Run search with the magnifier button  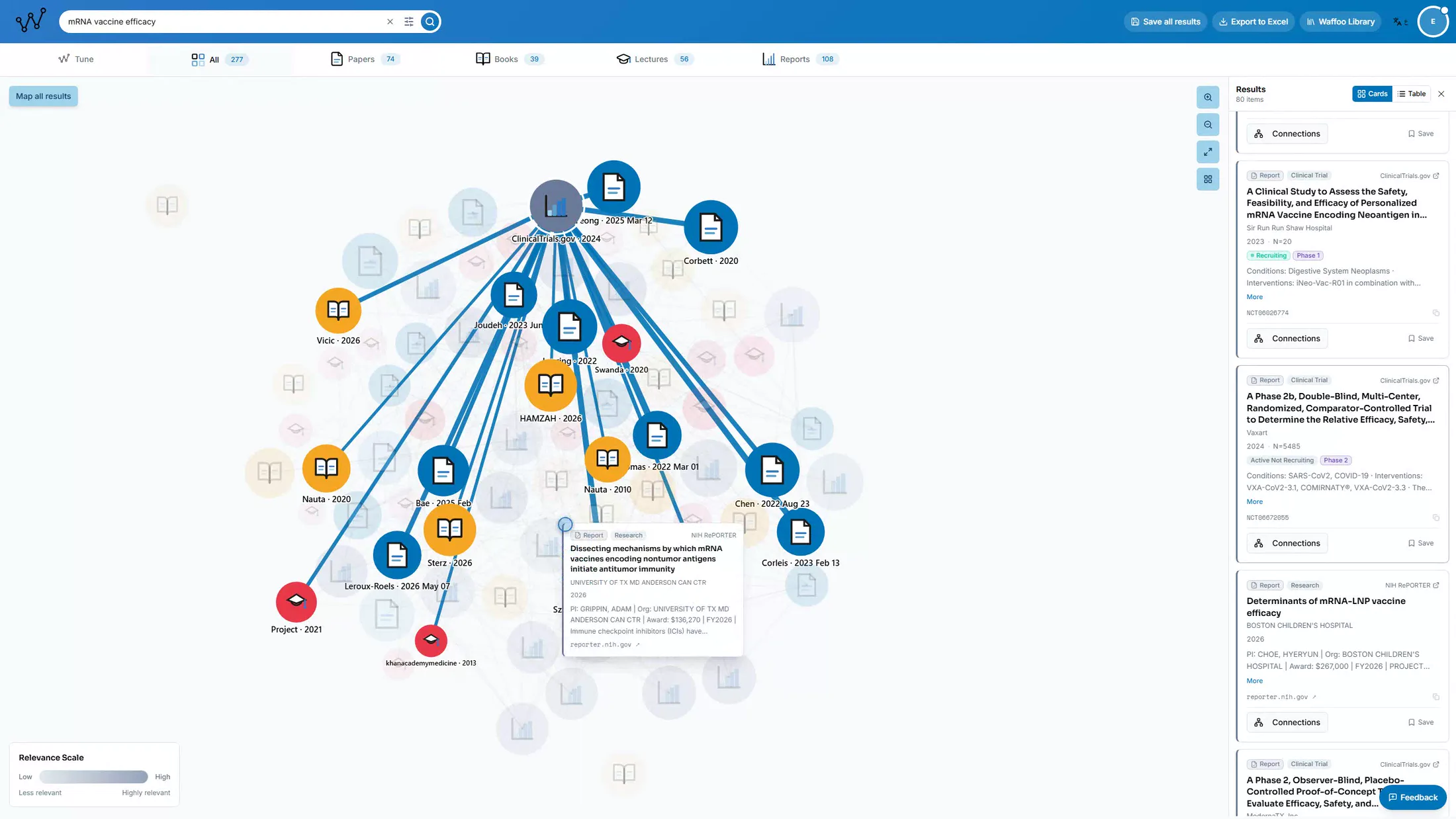[430, 22]
